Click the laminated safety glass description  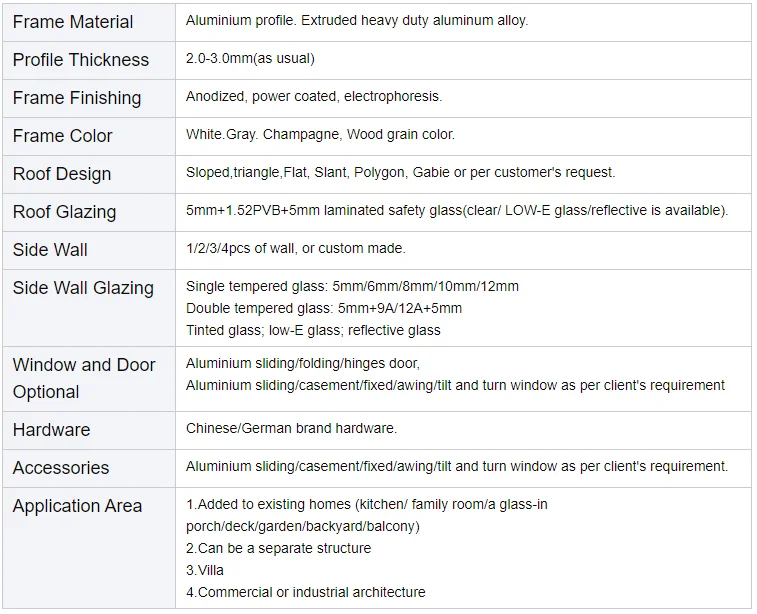point(457,211)
